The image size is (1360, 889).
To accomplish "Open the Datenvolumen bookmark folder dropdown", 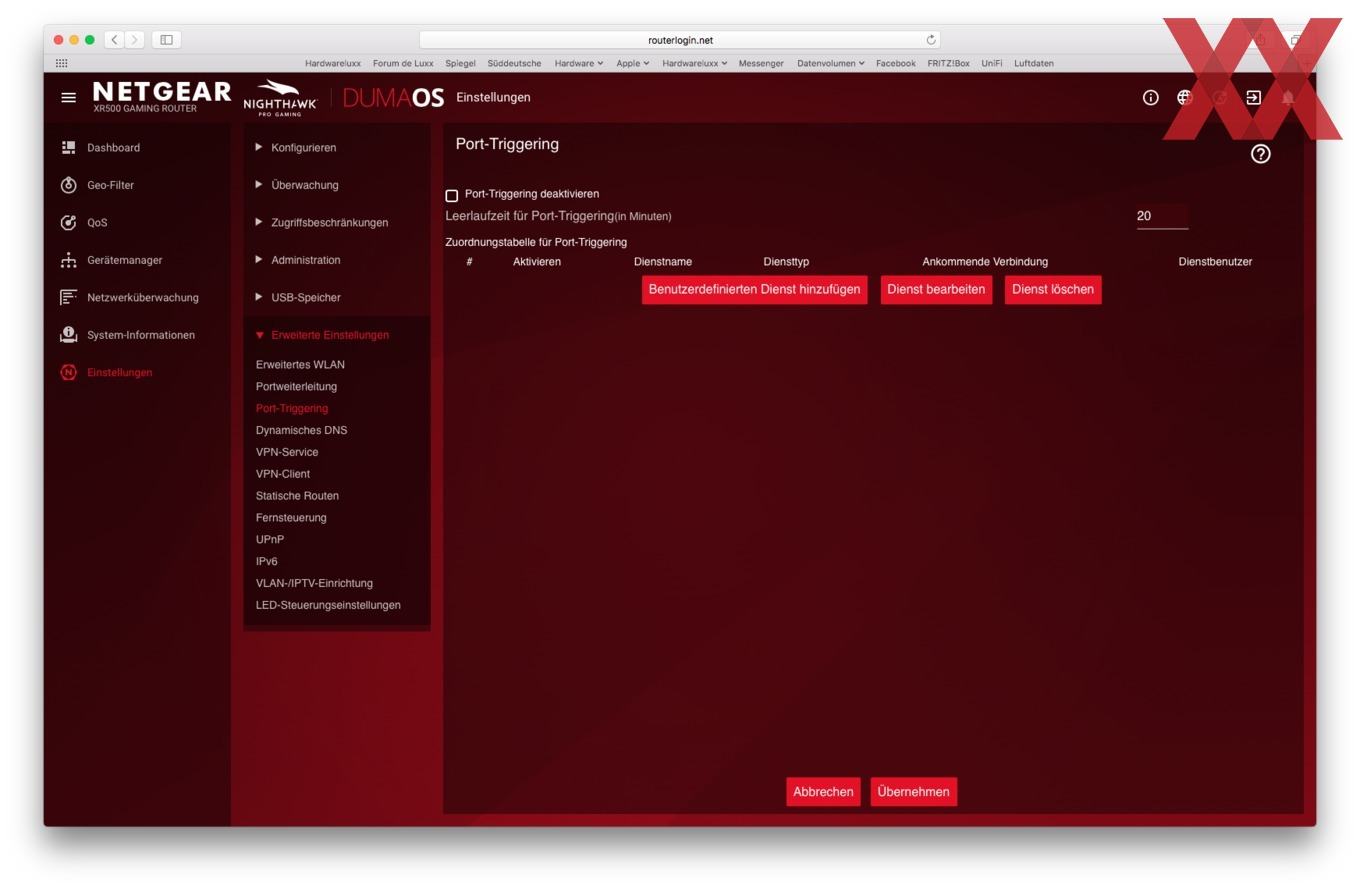I will (x=831, y=63).
